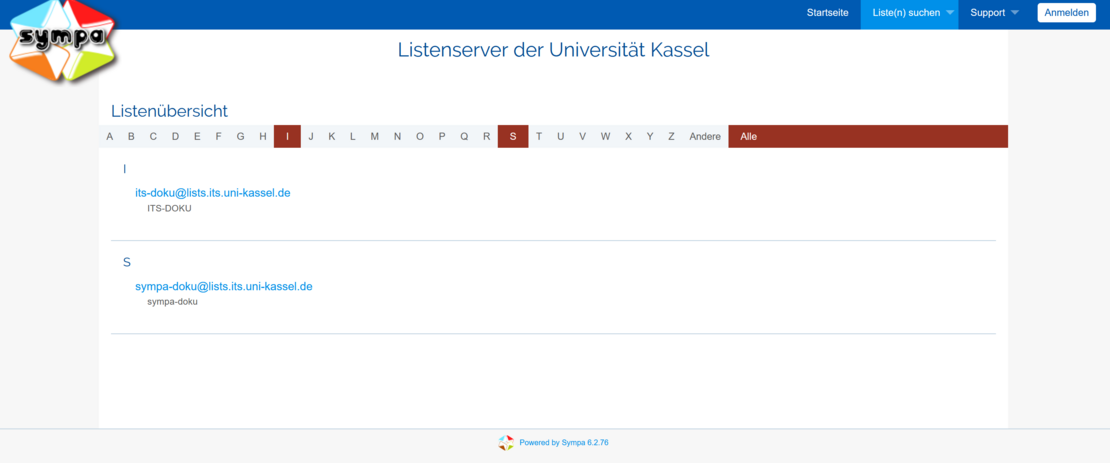Open the Startseite page
Screen dimensions: 1110x463
[x=828, y=13]
